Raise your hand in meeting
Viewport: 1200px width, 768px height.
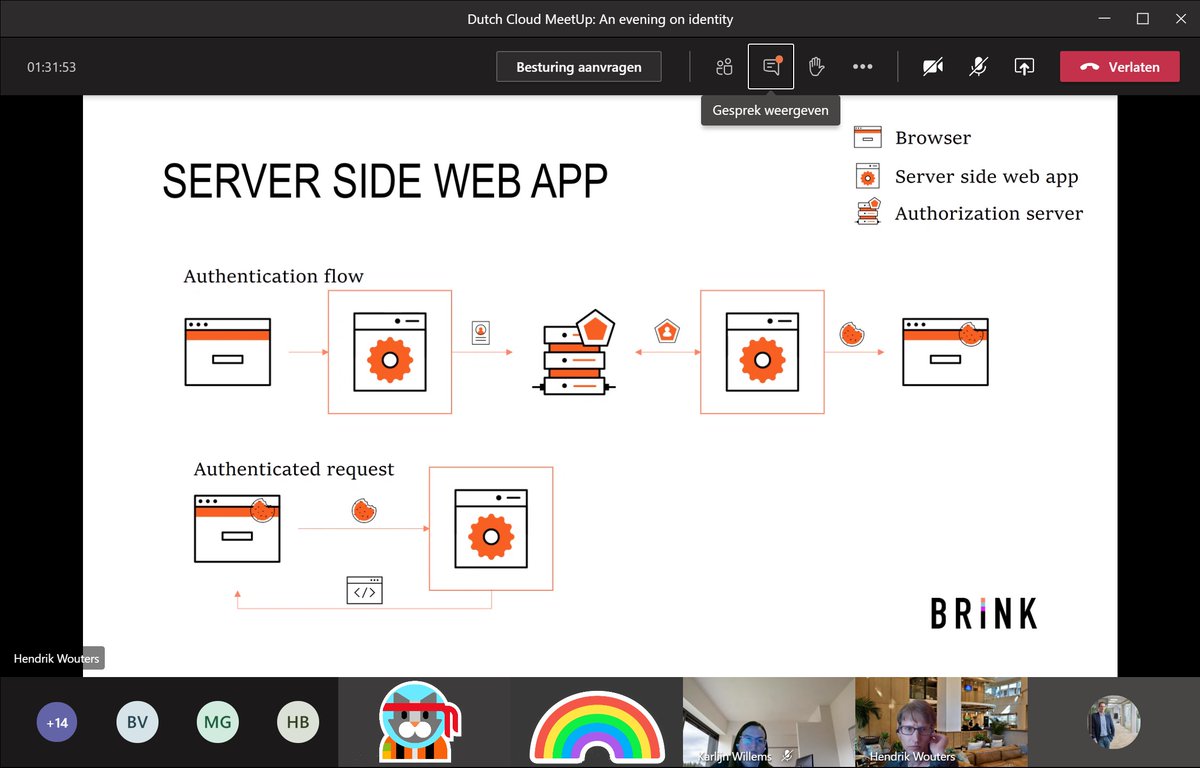tap(816, 67)
